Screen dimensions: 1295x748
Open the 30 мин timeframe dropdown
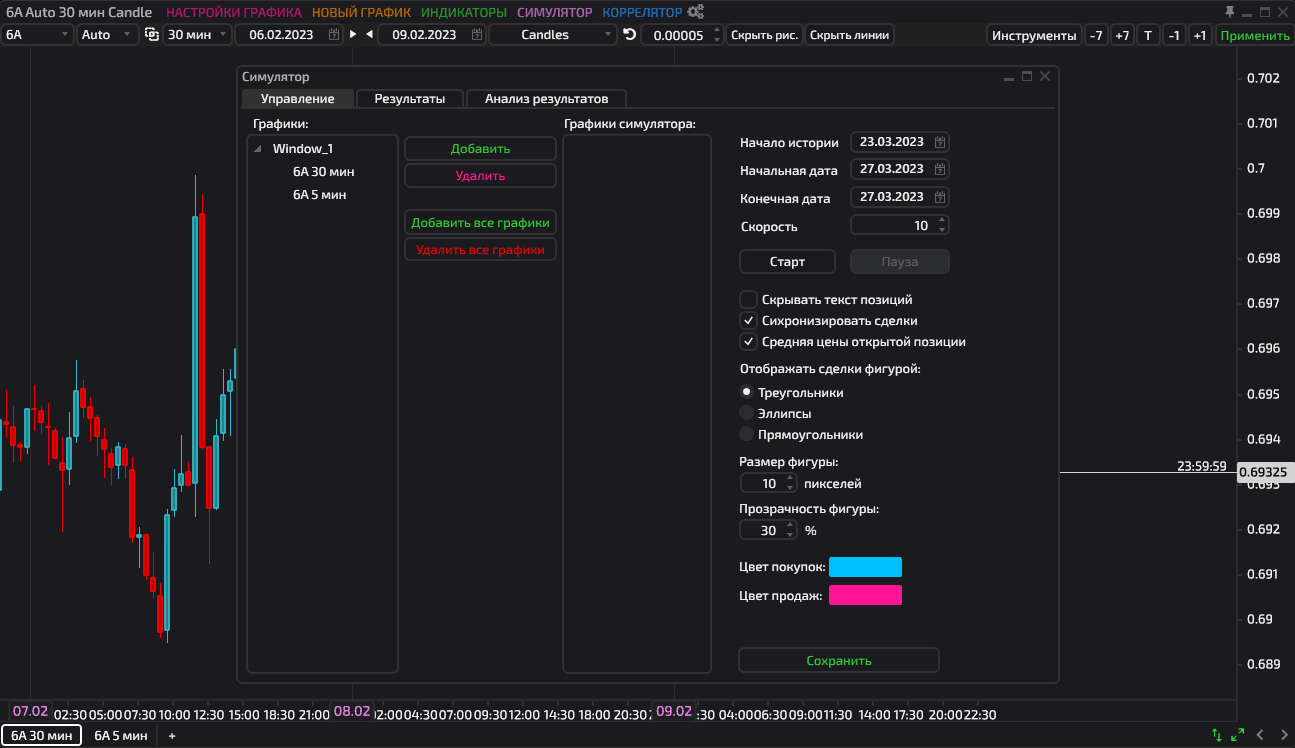click(197, 35)
